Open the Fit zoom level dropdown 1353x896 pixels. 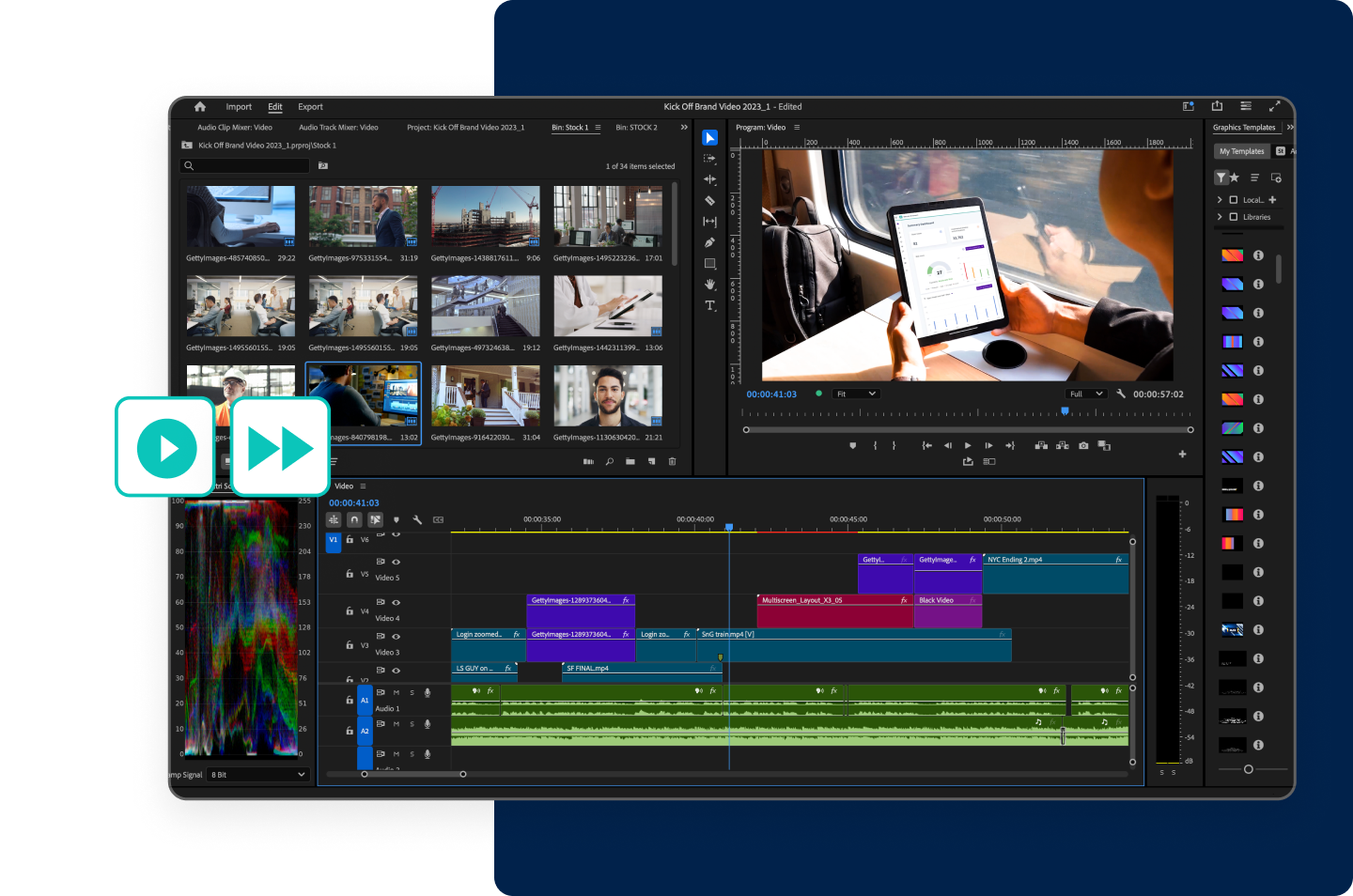click(x=855, y=394)
